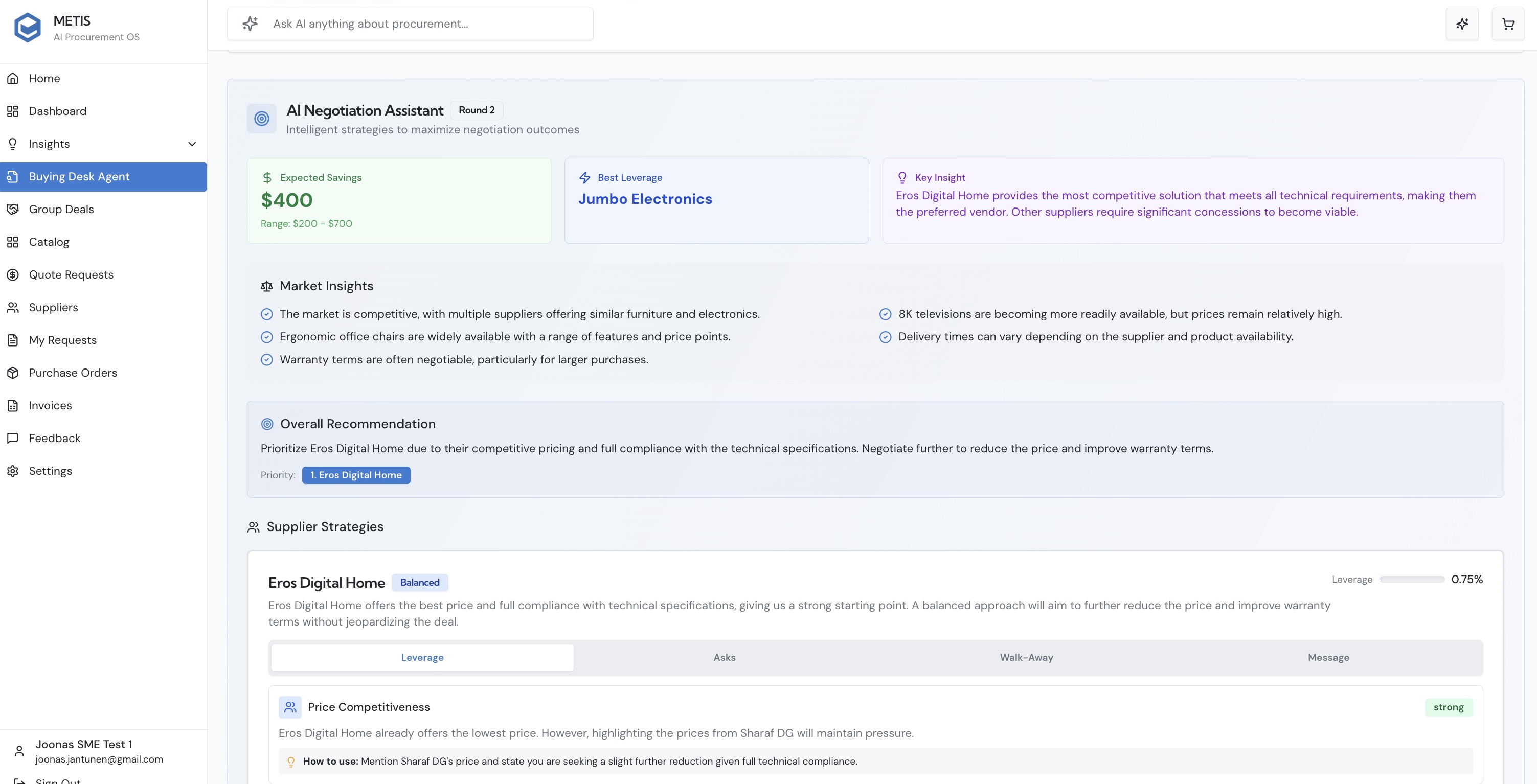The width and height of the screenshot is (1537, 784).
Task: Navigate to Group Deals
Action: click(x=104, y=209)
